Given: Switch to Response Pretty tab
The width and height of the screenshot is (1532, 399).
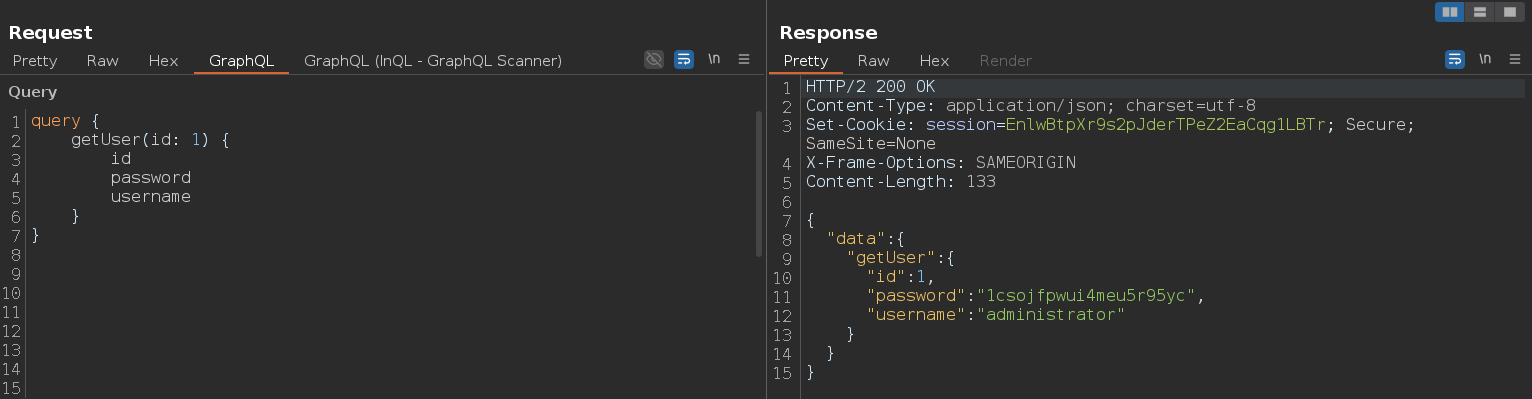Looking at the screenshot, I should 806,61.
